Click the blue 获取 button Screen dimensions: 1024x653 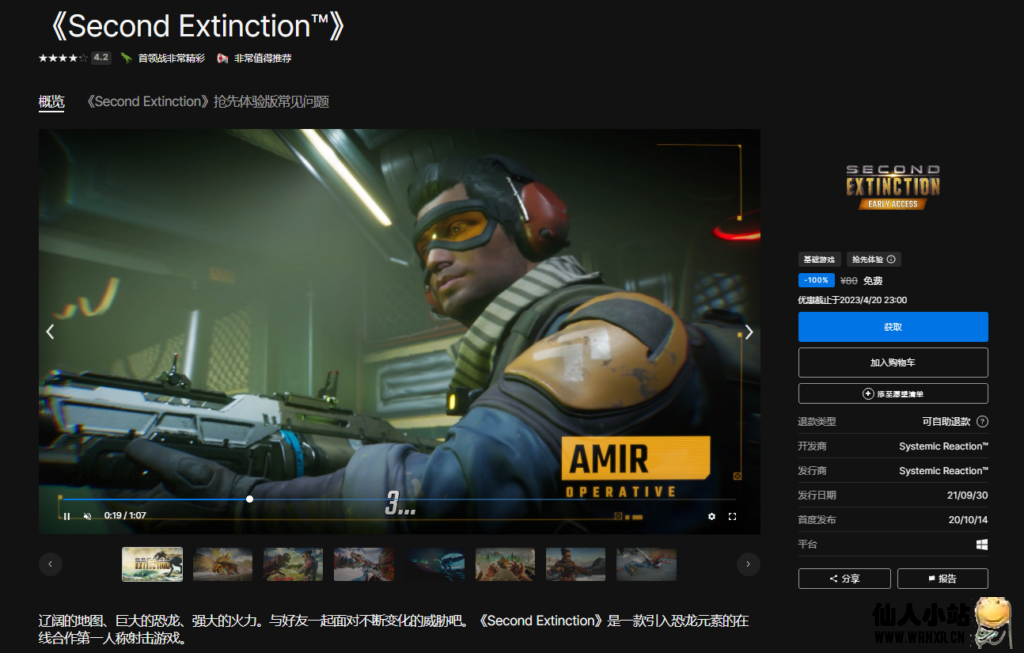pyautogui.click(x=893, y=327)
